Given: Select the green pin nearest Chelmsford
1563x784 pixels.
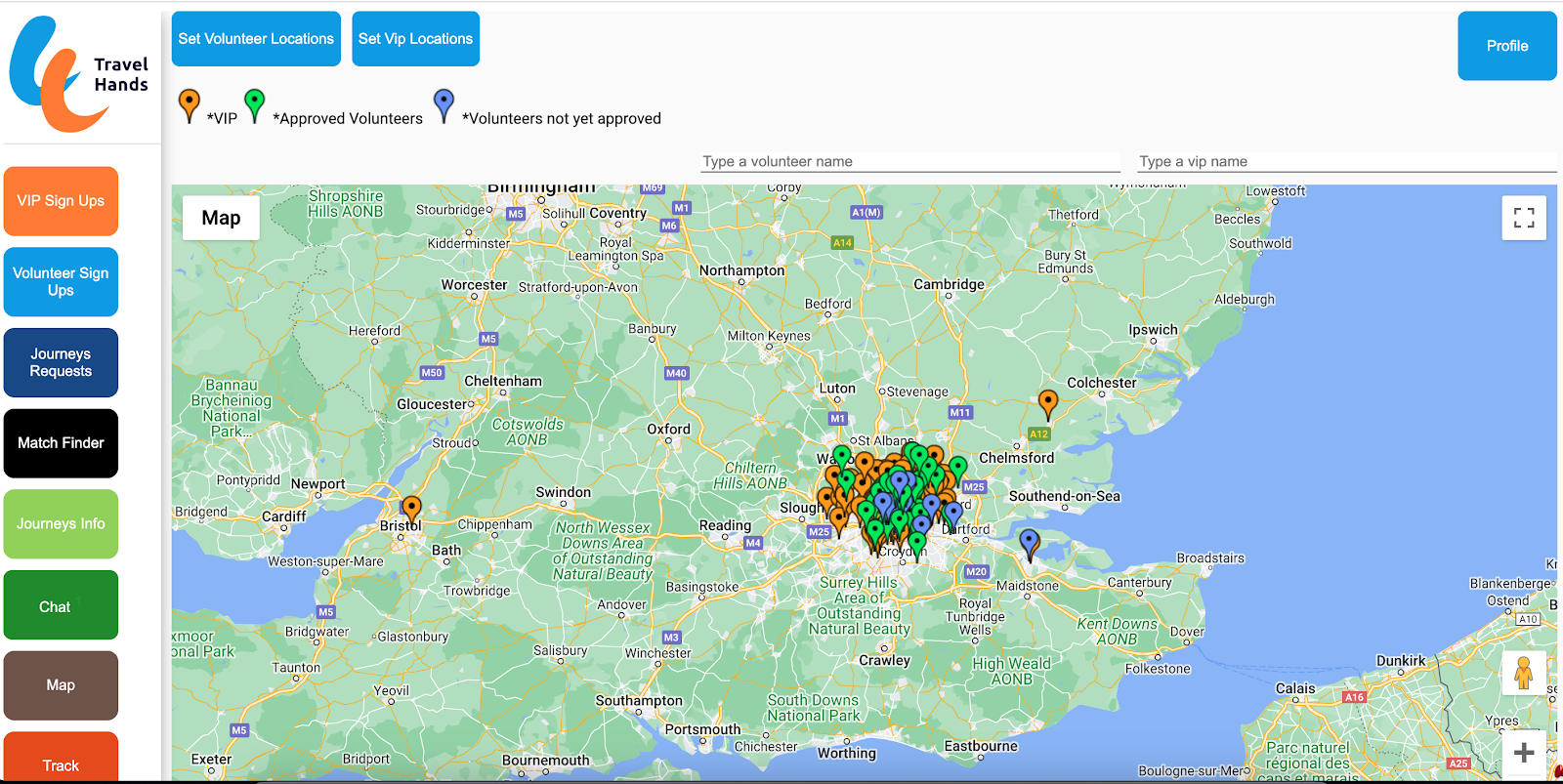Looking at the screenshot, I should click(958, 470).
